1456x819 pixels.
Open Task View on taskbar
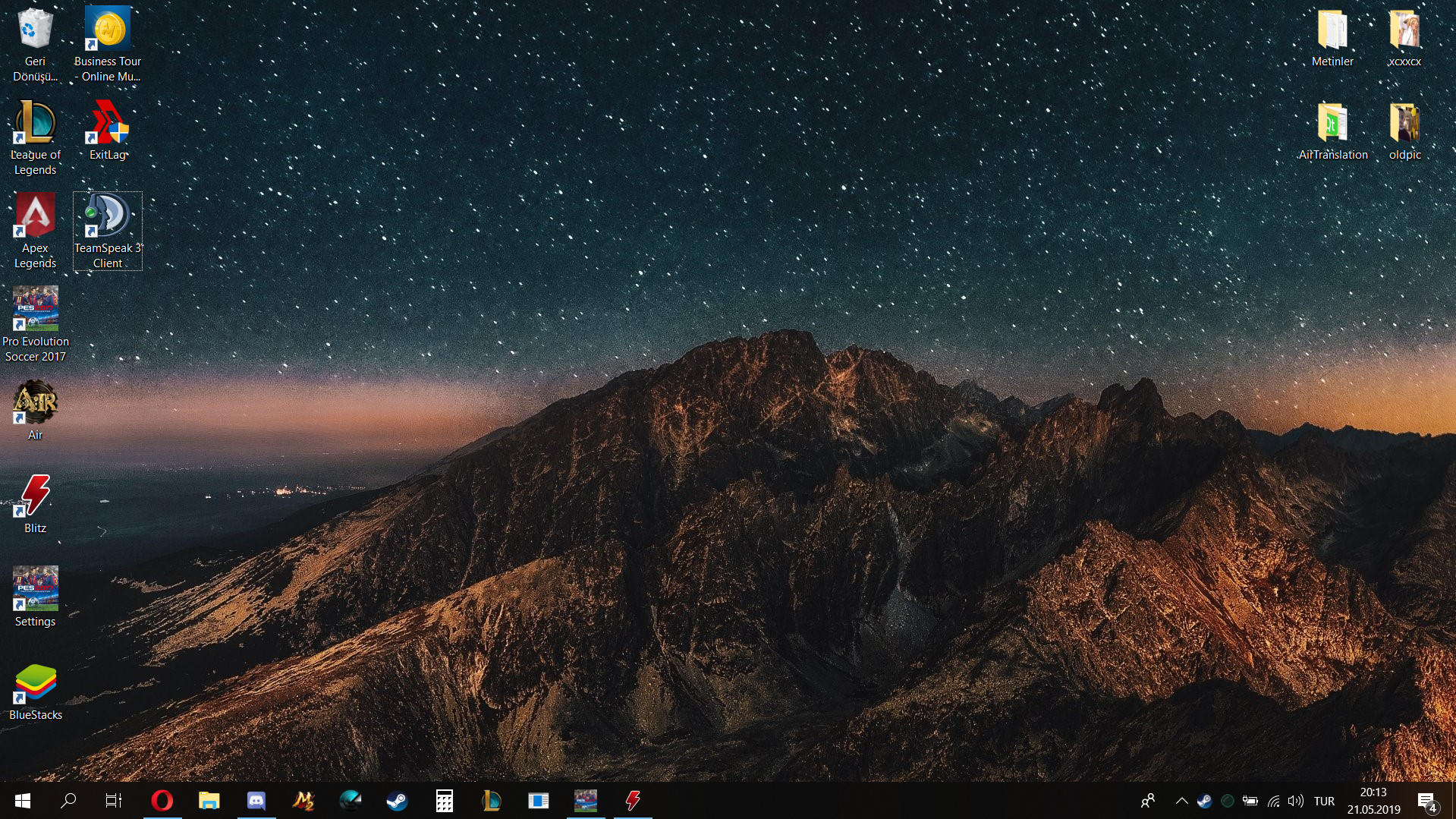[x=114, y=801]
